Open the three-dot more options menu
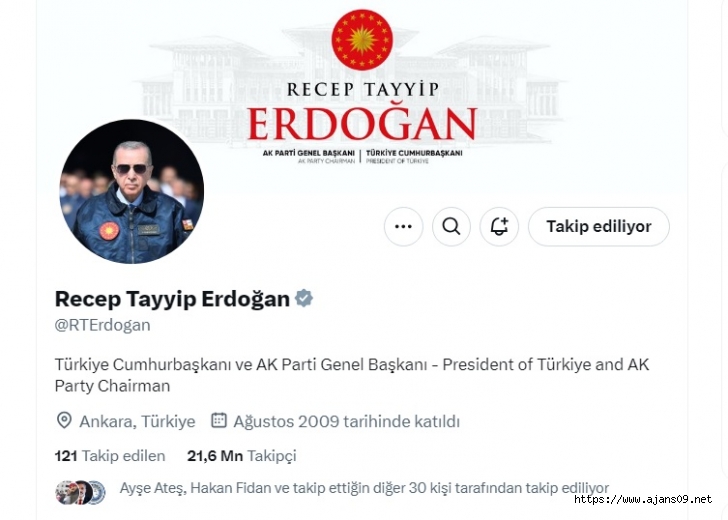Screen dimensions: 728x520 403,227
